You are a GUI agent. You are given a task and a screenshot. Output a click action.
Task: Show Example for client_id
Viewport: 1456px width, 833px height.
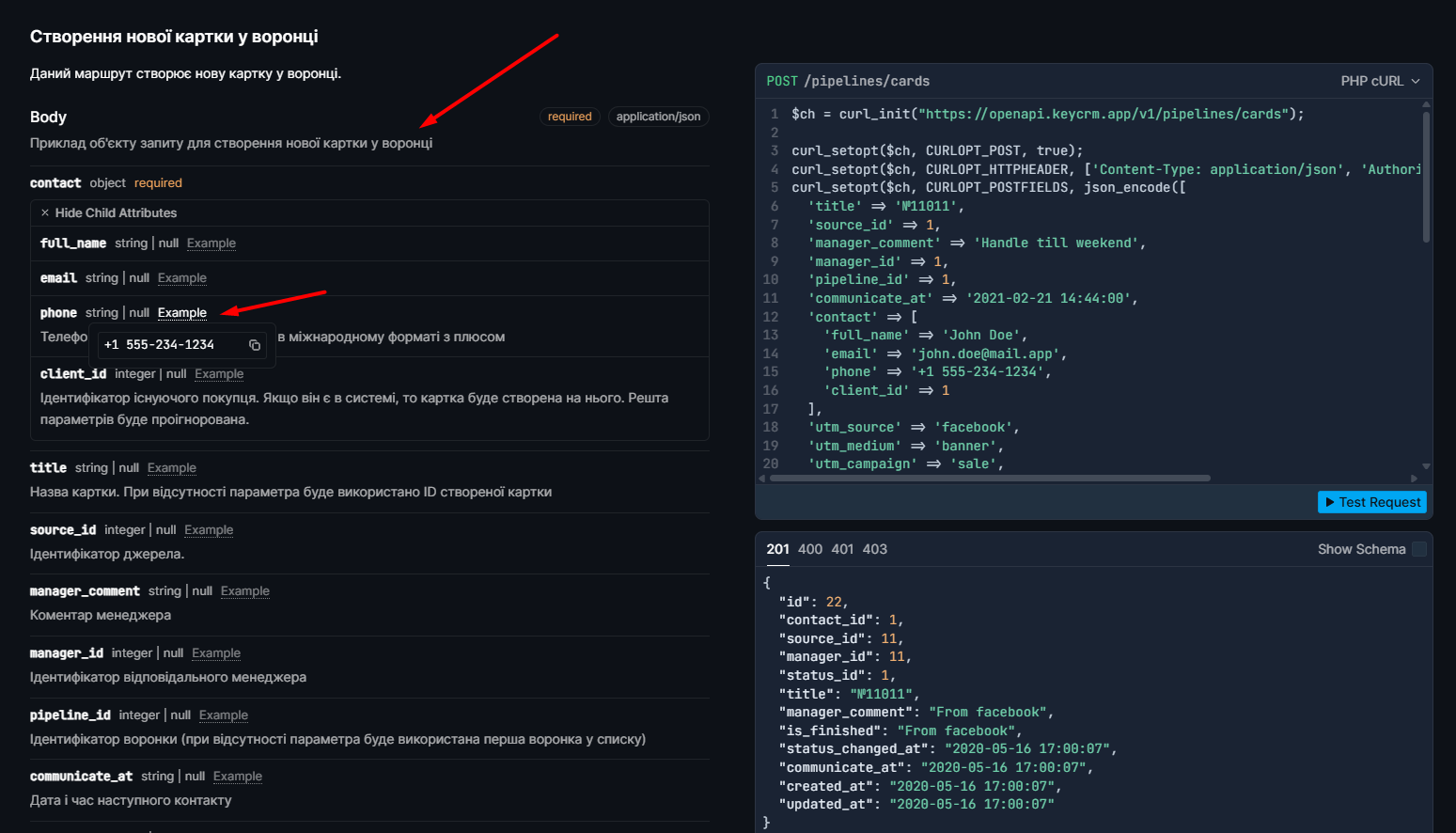[219, 374]
